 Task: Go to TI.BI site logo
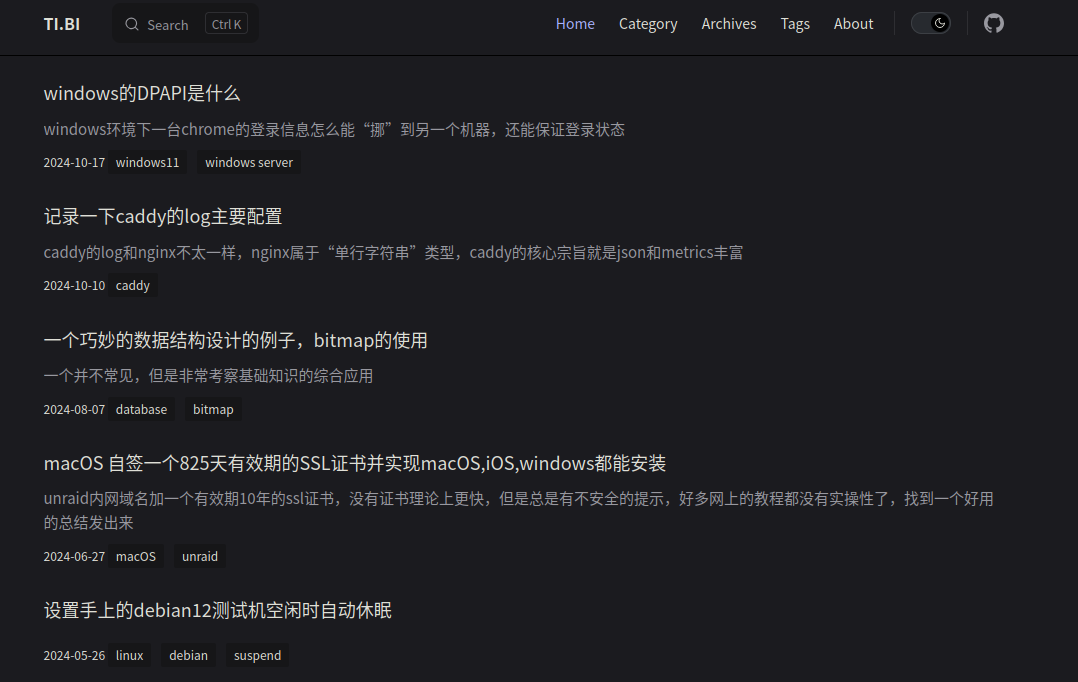(62, 24)
